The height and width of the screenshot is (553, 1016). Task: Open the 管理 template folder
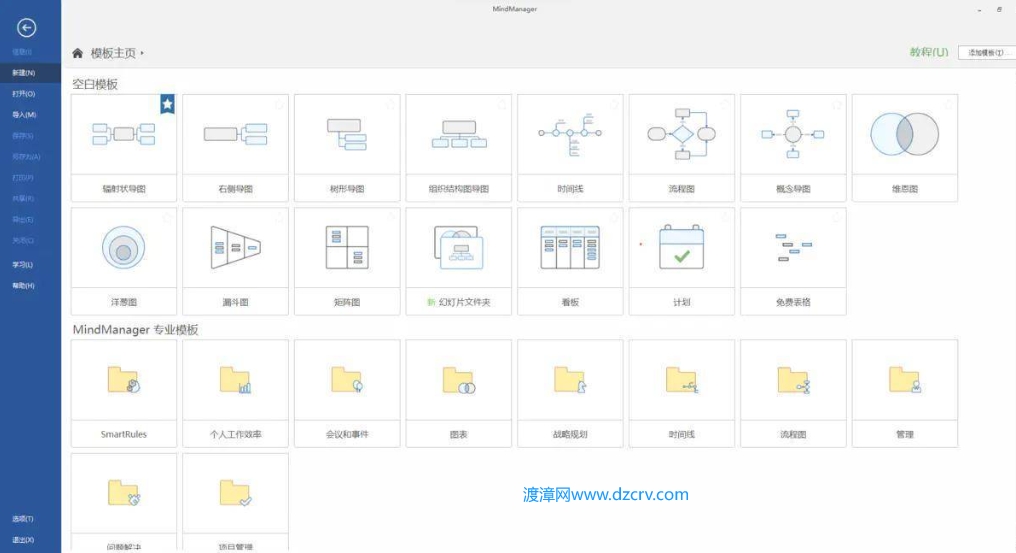point(905,394)
